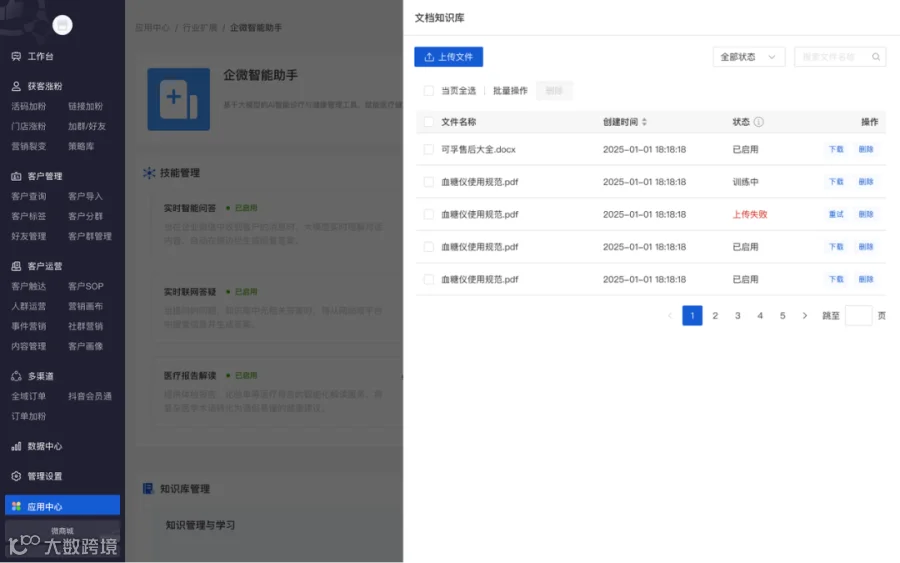Open the 全部状态 status filter dropdown
This screenshot has height=563, width=900.
749,57
